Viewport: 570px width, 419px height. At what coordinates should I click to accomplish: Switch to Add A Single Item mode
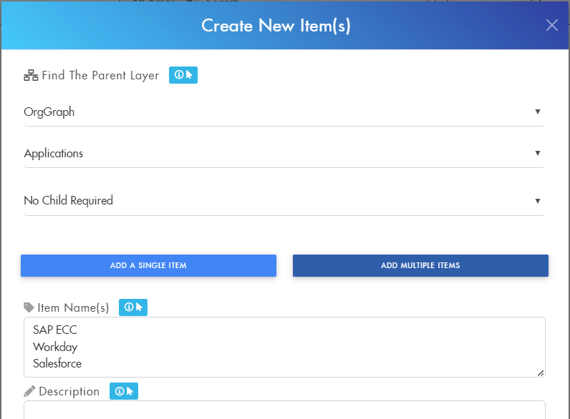point(148,266)
